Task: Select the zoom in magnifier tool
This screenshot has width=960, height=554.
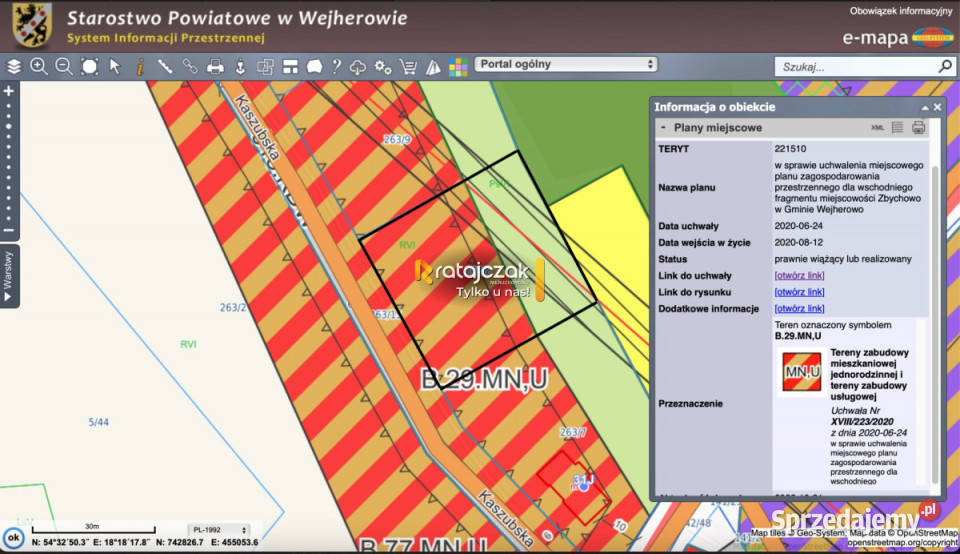Action: pyautogui.click(x=39, y=66)
